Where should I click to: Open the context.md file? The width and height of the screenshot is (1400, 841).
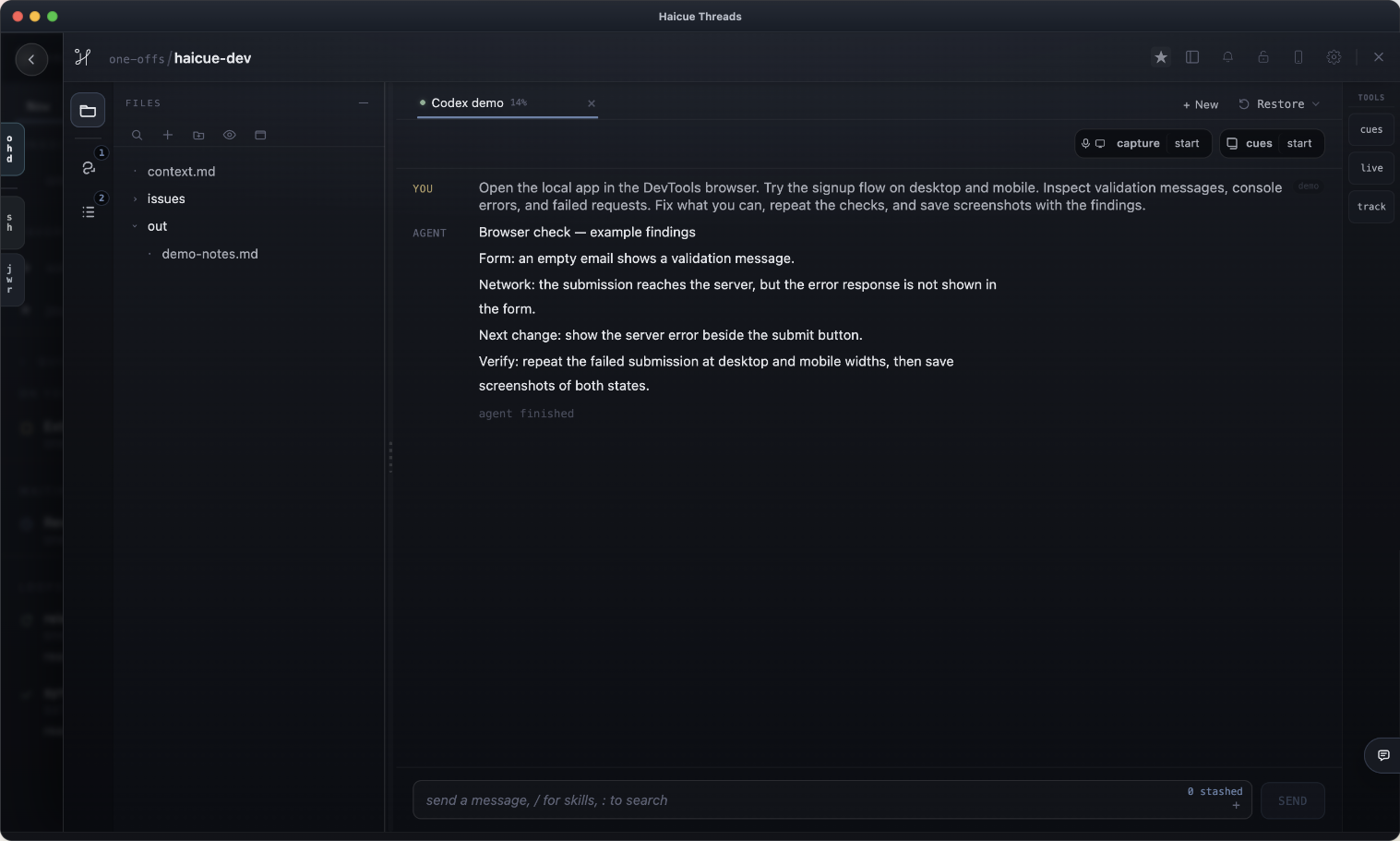tap(181, 172)
